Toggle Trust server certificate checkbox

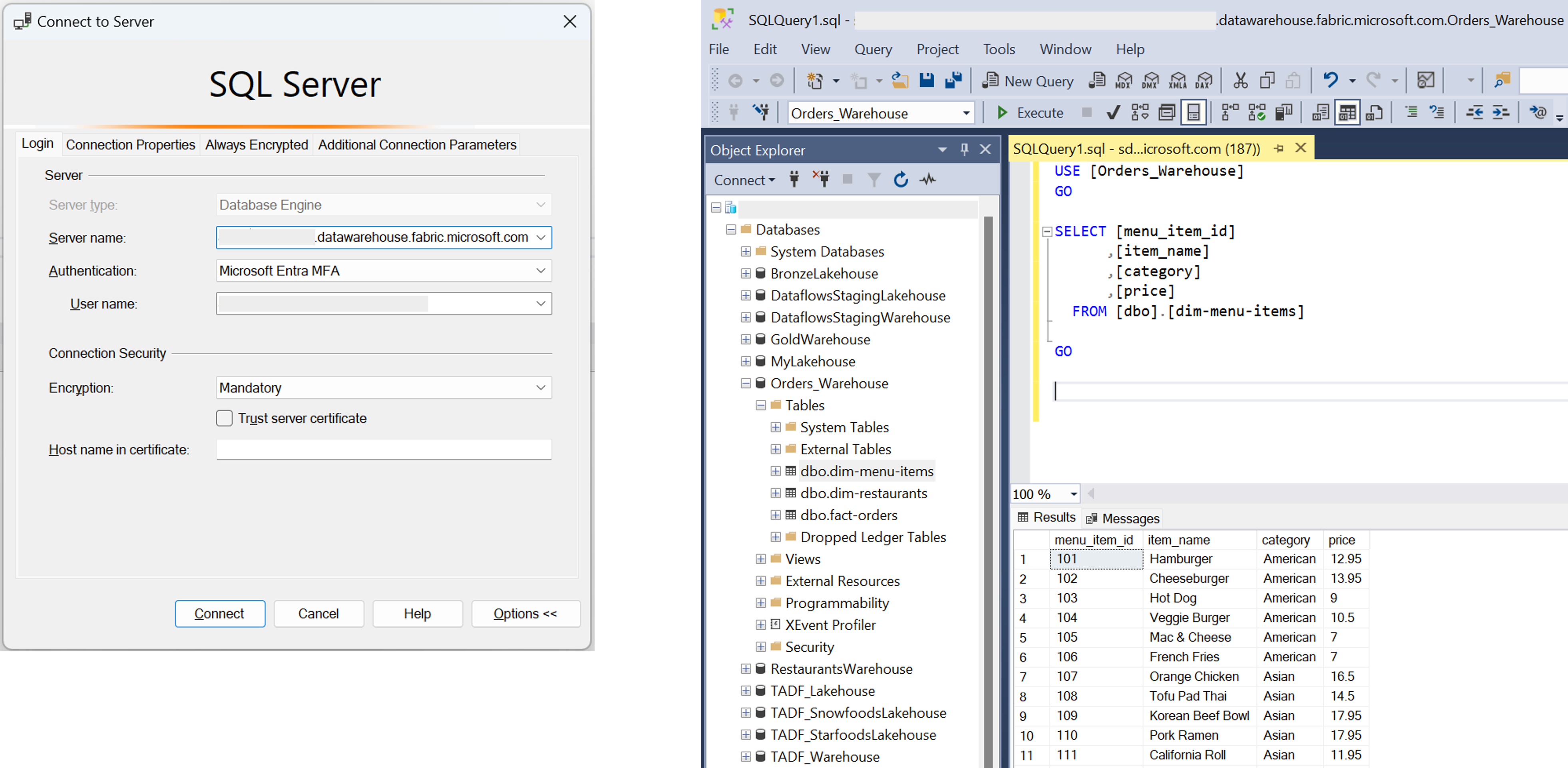(224, 418)
